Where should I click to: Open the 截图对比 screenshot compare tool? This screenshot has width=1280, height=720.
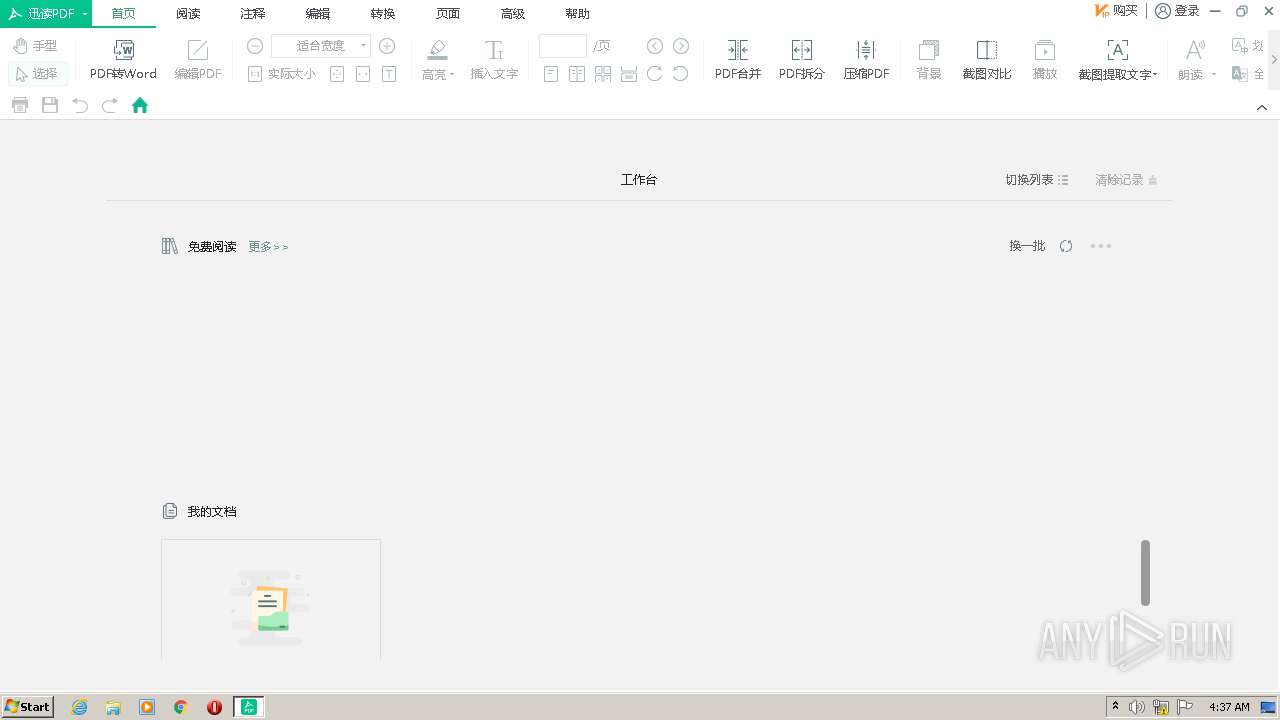point(986,51)
